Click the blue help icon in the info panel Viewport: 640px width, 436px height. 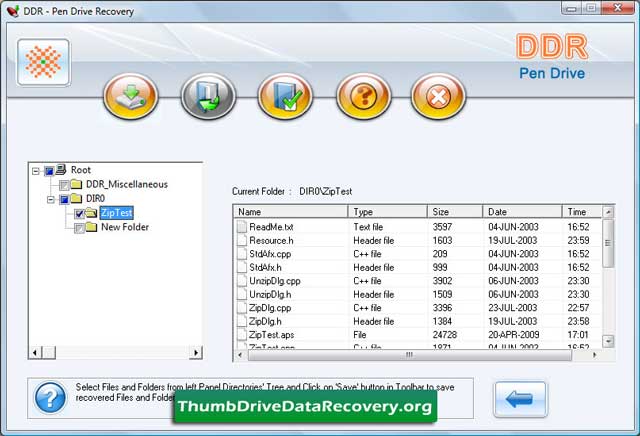pyautogui.click(x=50, y=398)
